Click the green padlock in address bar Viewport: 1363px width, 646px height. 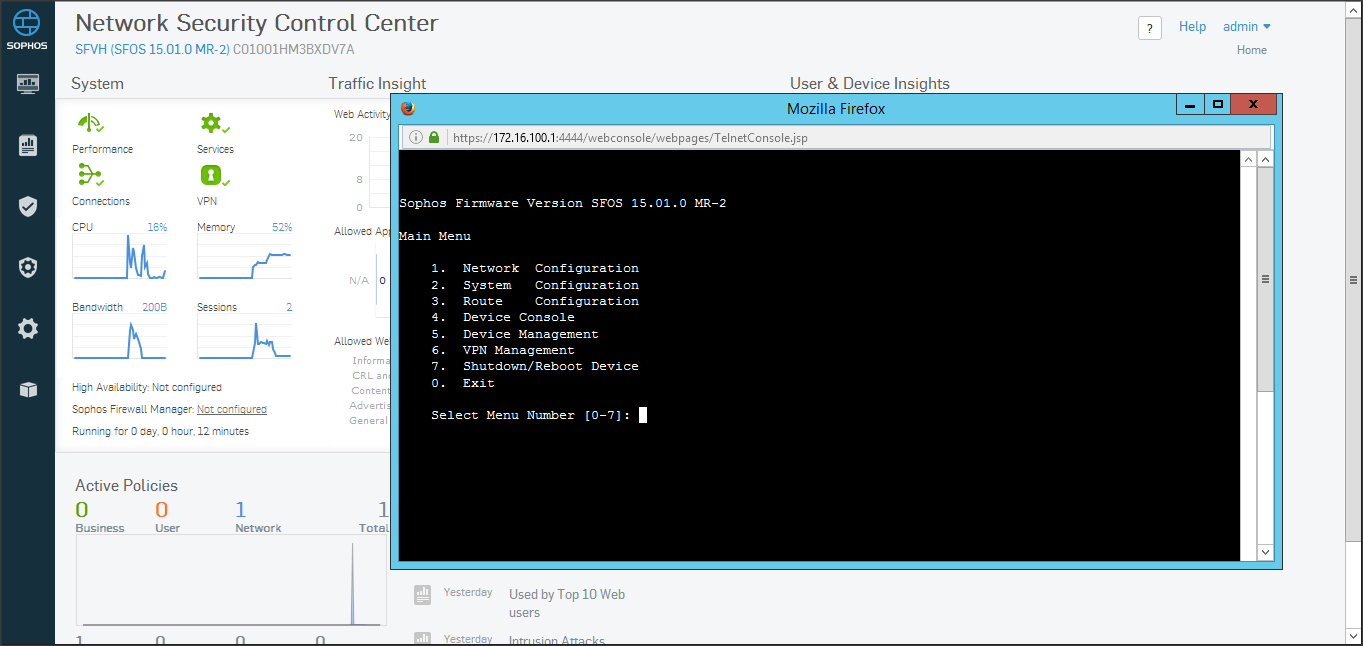[434, 137]
